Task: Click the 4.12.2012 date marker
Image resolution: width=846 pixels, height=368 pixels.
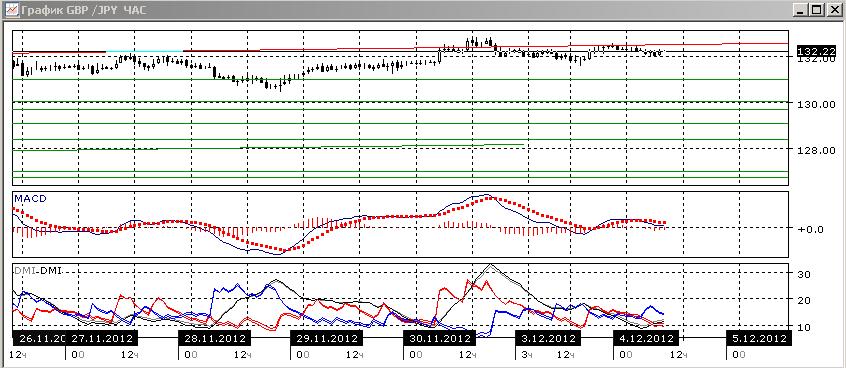Action: [645, 339]
